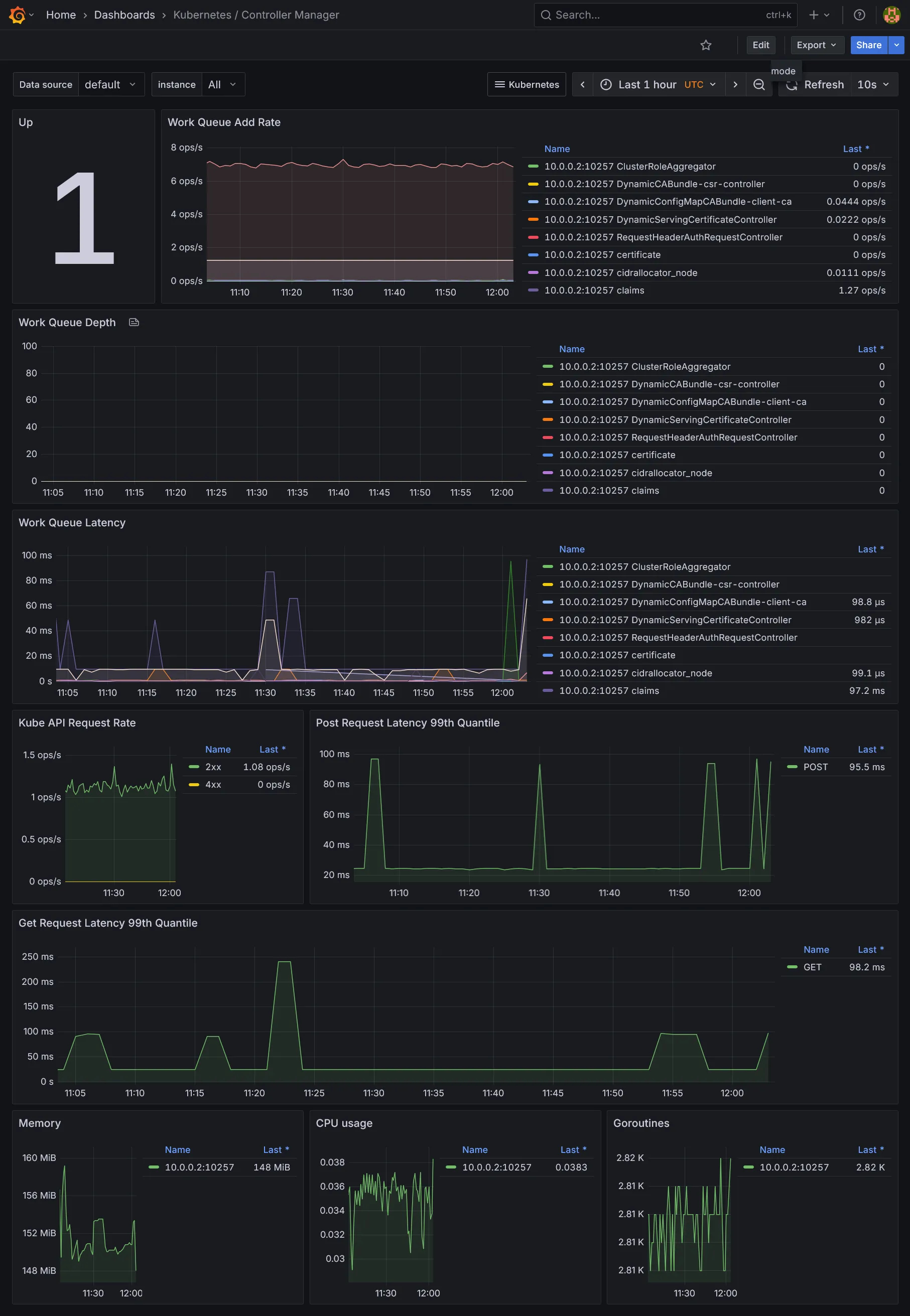Open the user profile avatar

click(891, 15)
